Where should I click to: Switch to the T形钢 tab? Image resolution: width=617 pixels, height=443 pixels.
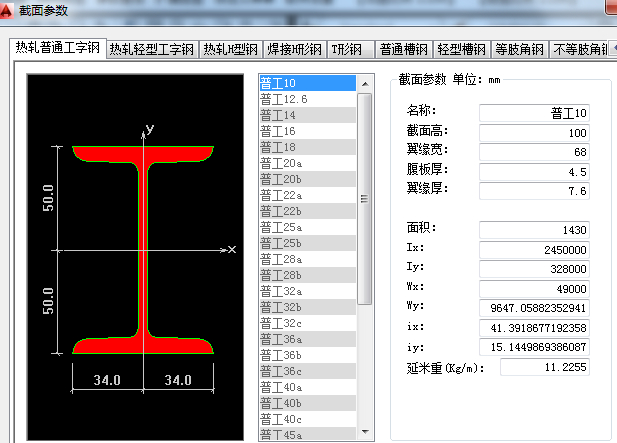(350, 50)
